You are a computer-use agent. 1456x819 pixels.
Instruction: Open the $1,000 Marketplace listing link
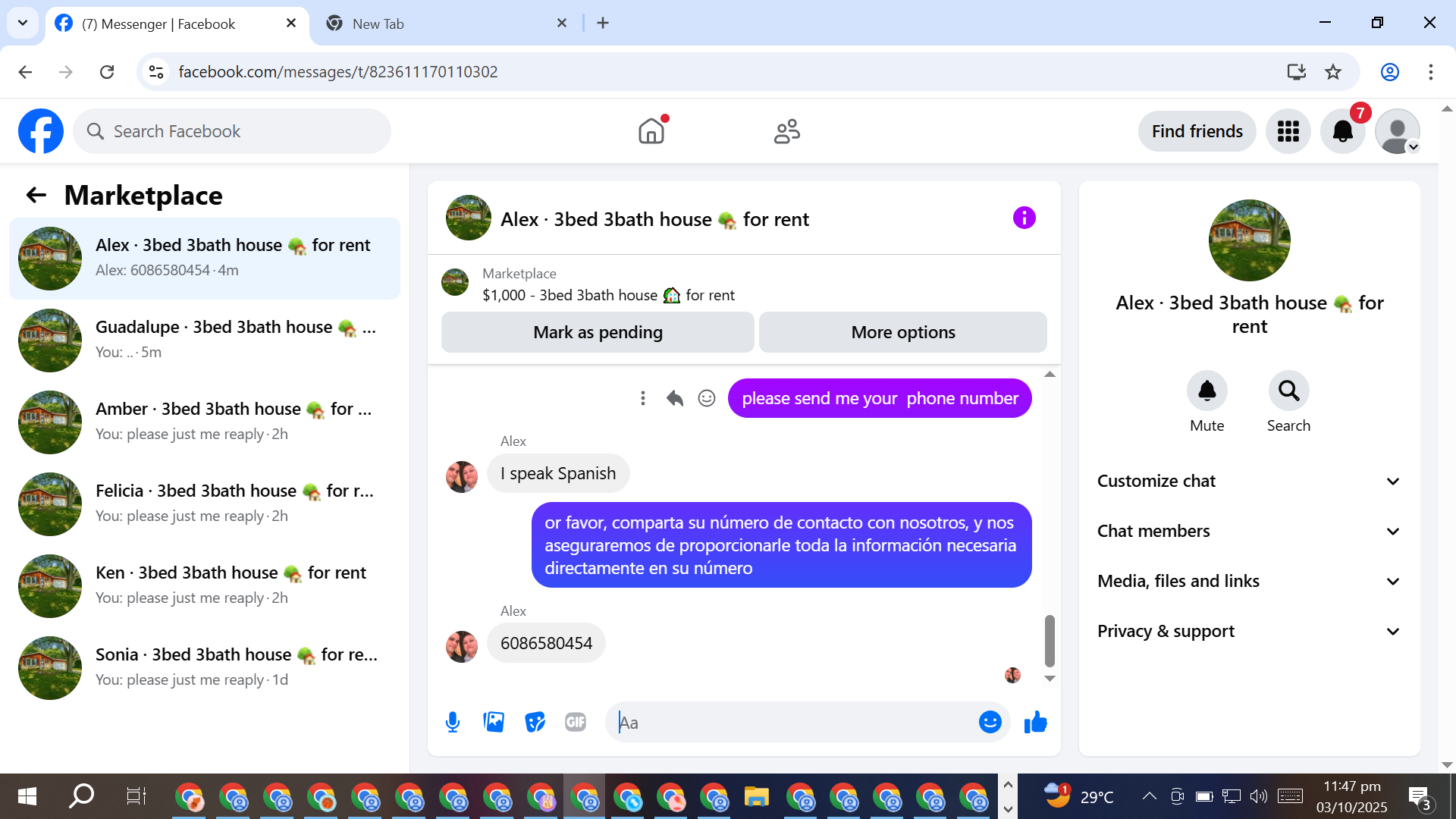click(608, 295)
